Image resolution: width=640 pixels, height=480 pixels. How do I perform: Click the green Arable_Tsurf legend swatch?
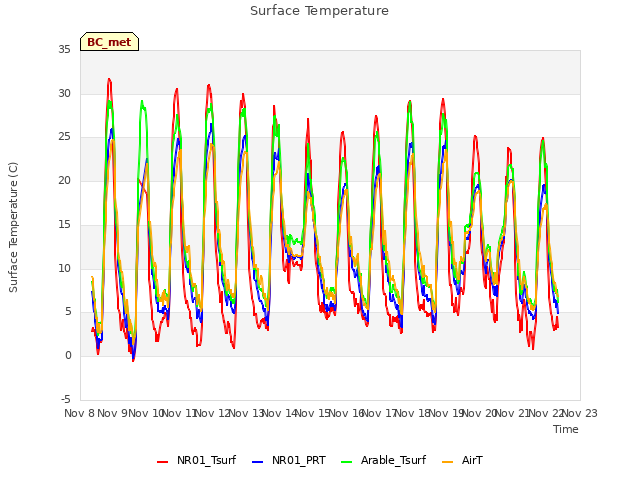346,462
